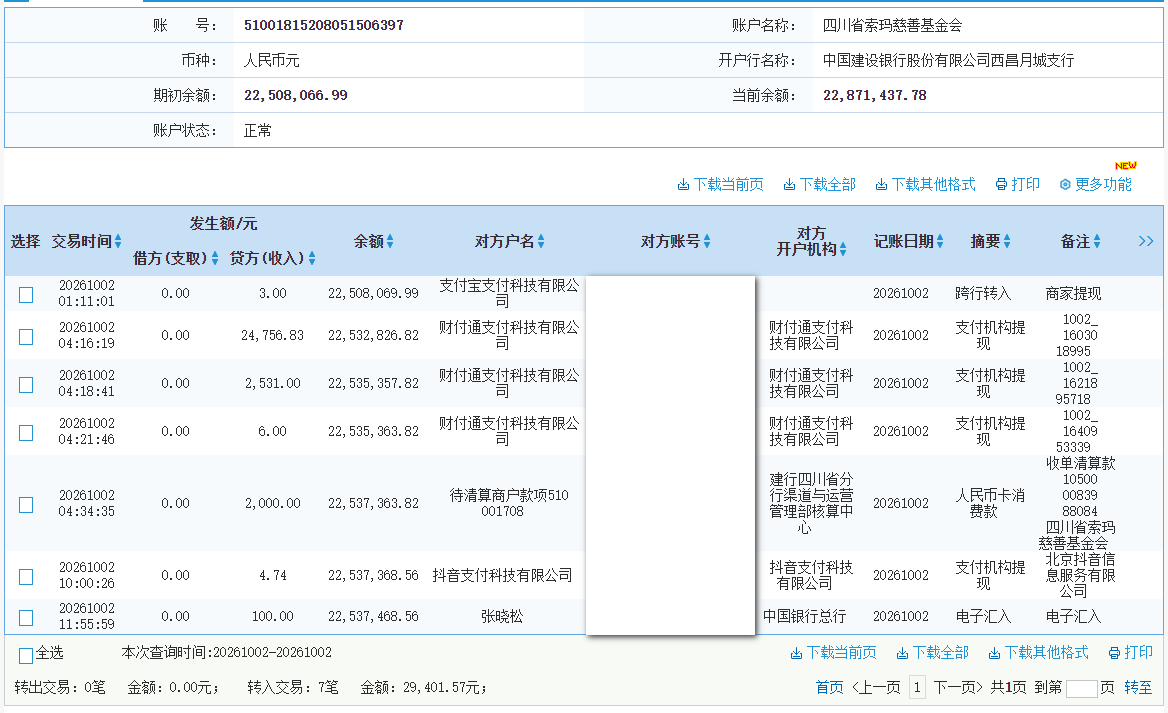The image size is (1168, 713).
Task: Click top 下载其他格式 link
Action: pos(925,184)
